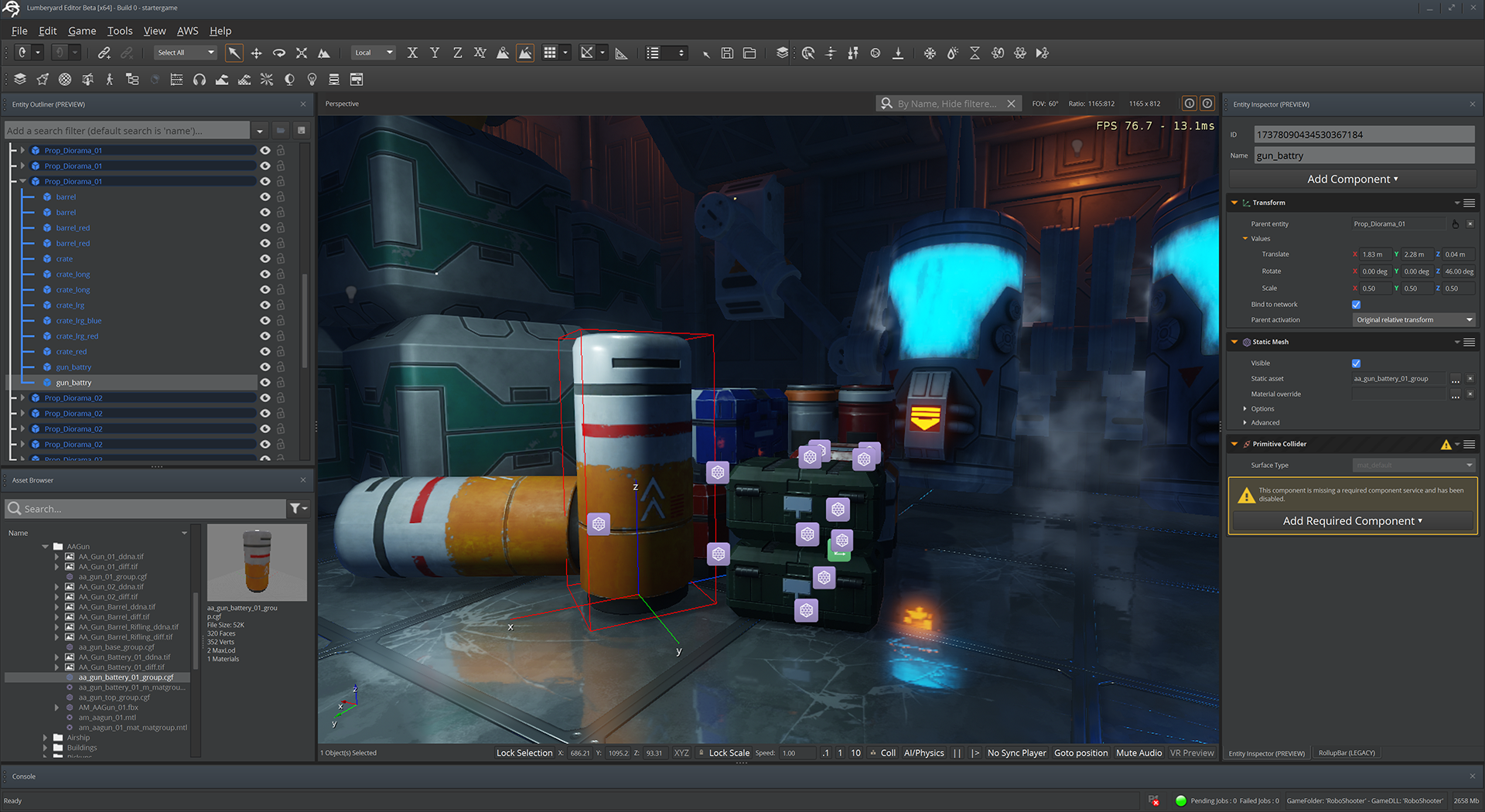
Task: Click Goto position in the status bar
Action: [1080, 752]
